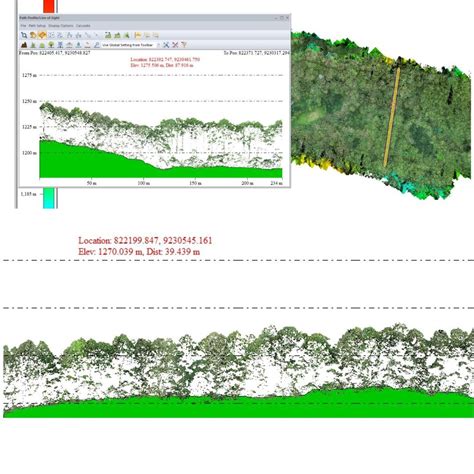Click the 'To Pos' coordinates text
474x474 pixels.
tap(256, 53)
